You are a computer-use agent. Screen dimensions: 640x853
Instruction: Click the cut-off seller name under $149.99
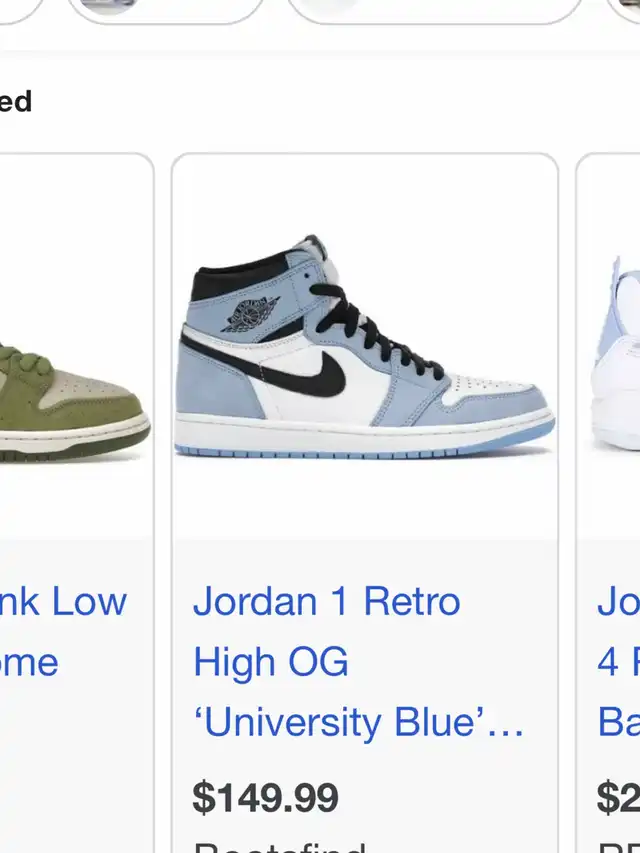(x=280, y=848)
